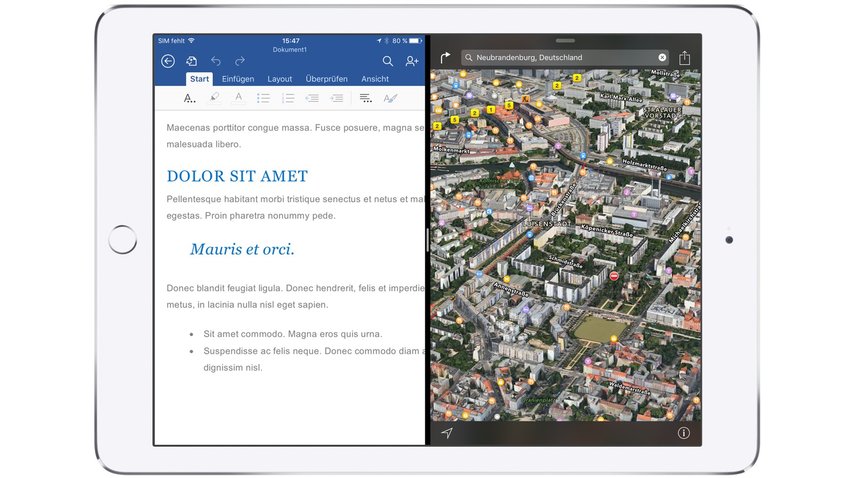Open paragraph alignment options

click(366, 98)
